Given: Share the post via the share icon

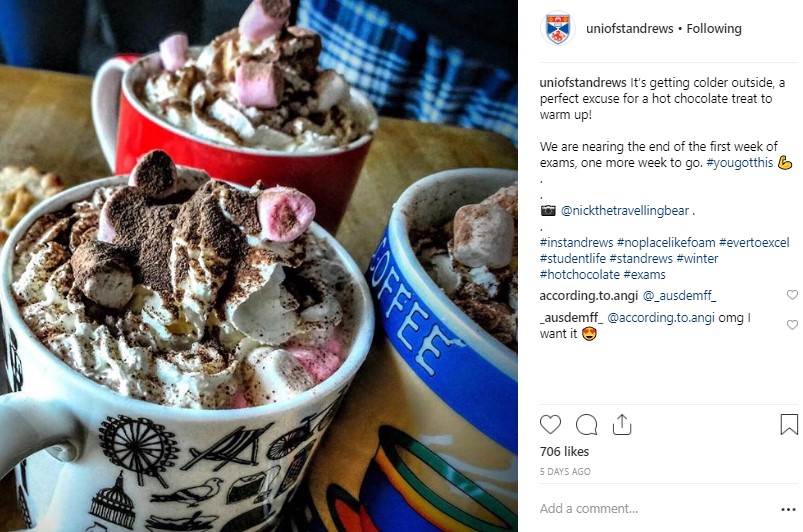Looking at the screenshot, I should pos(622,424).
